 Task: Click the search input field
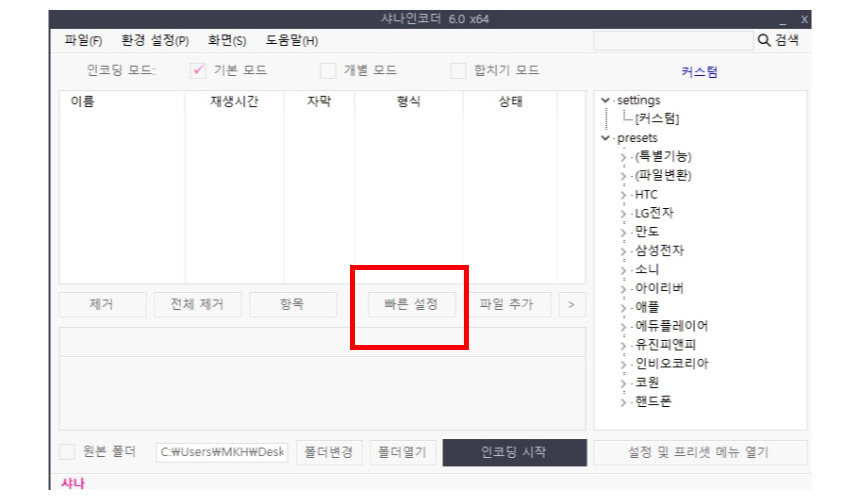(x=673, y=41)
